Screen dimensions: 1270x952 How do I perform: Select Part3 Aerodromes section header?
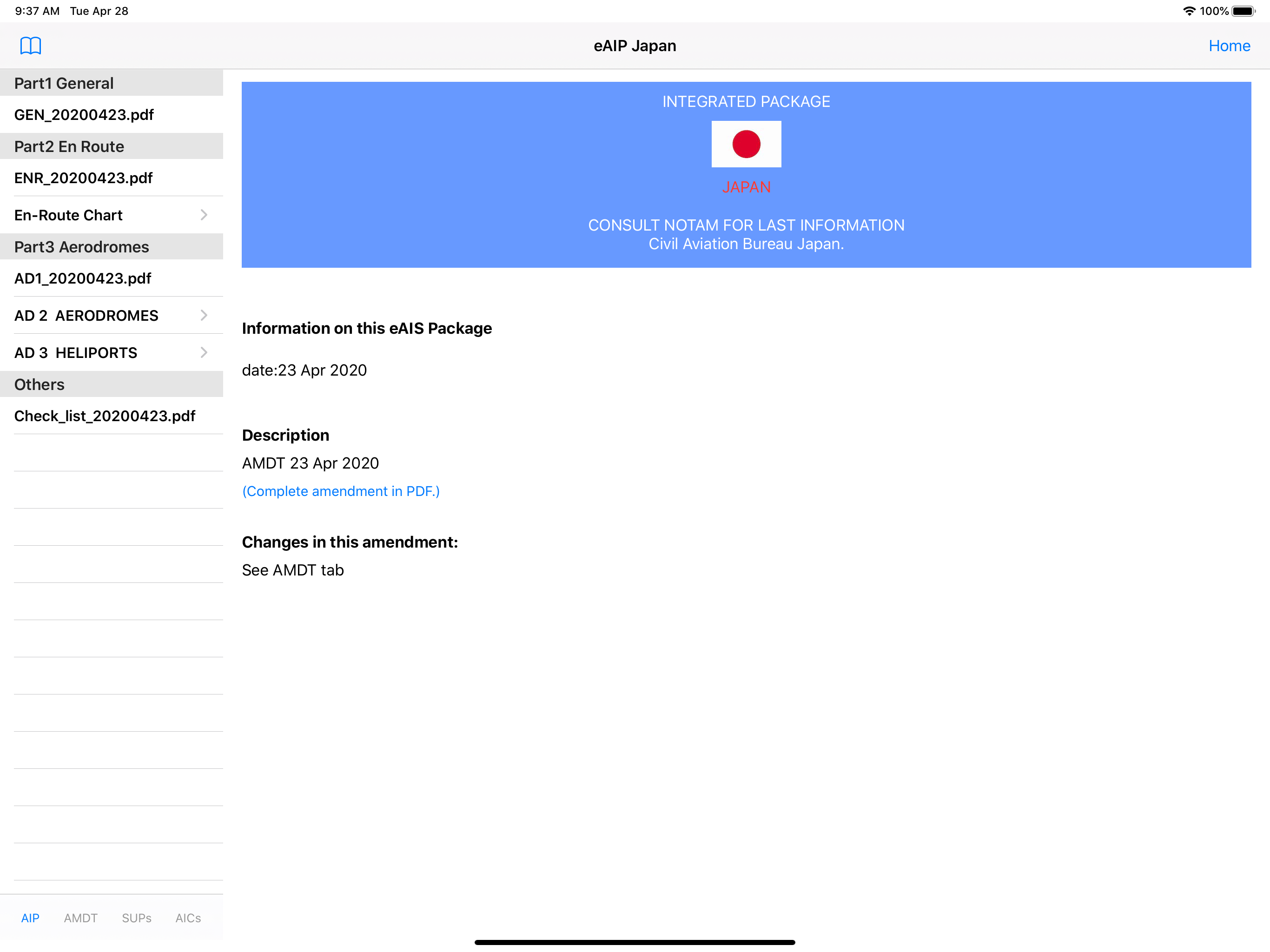coord(112,247)
